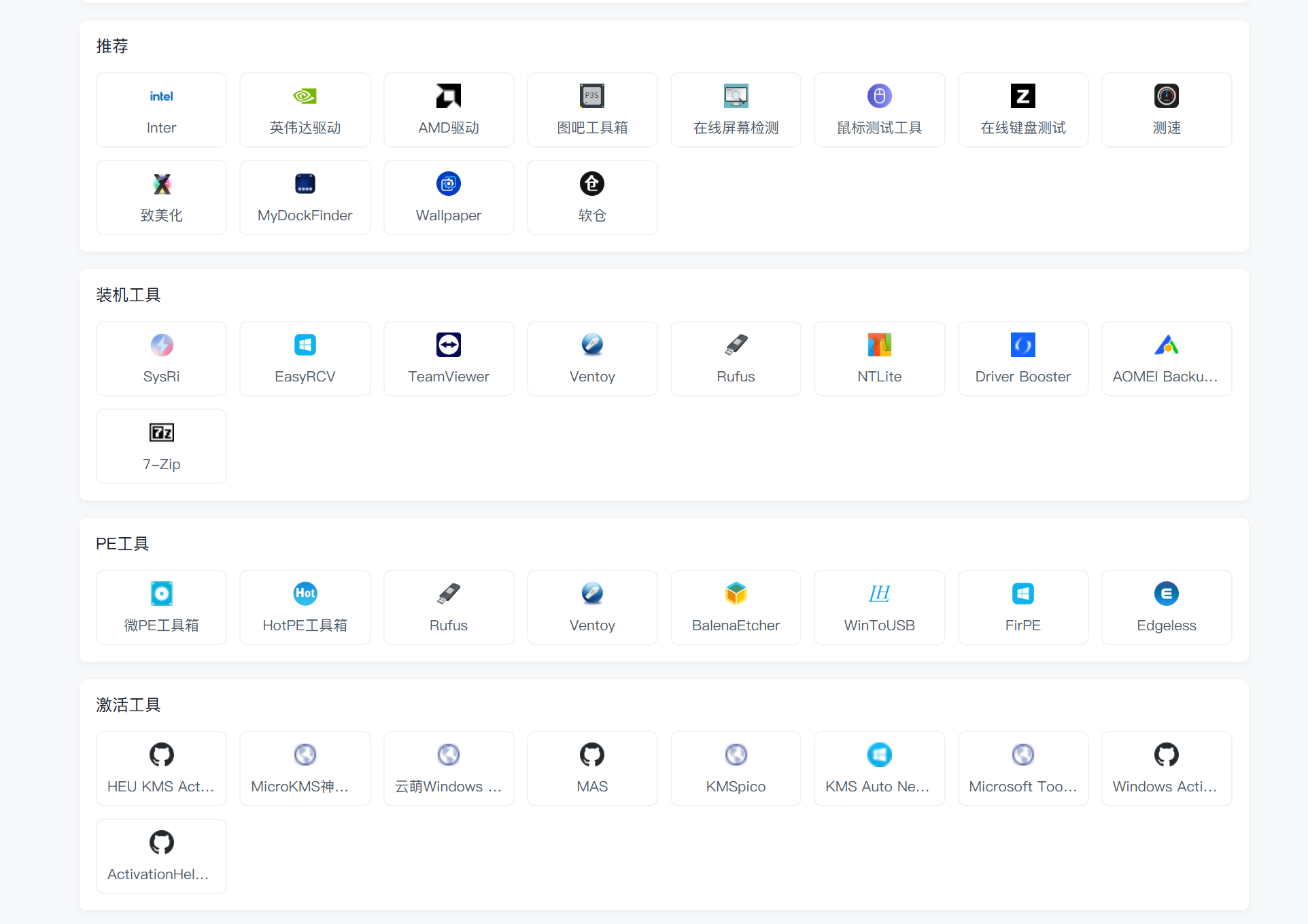Click the EasyRCV Windows icon
This screenshot has height=924, width=1308.
click(305, 345)
